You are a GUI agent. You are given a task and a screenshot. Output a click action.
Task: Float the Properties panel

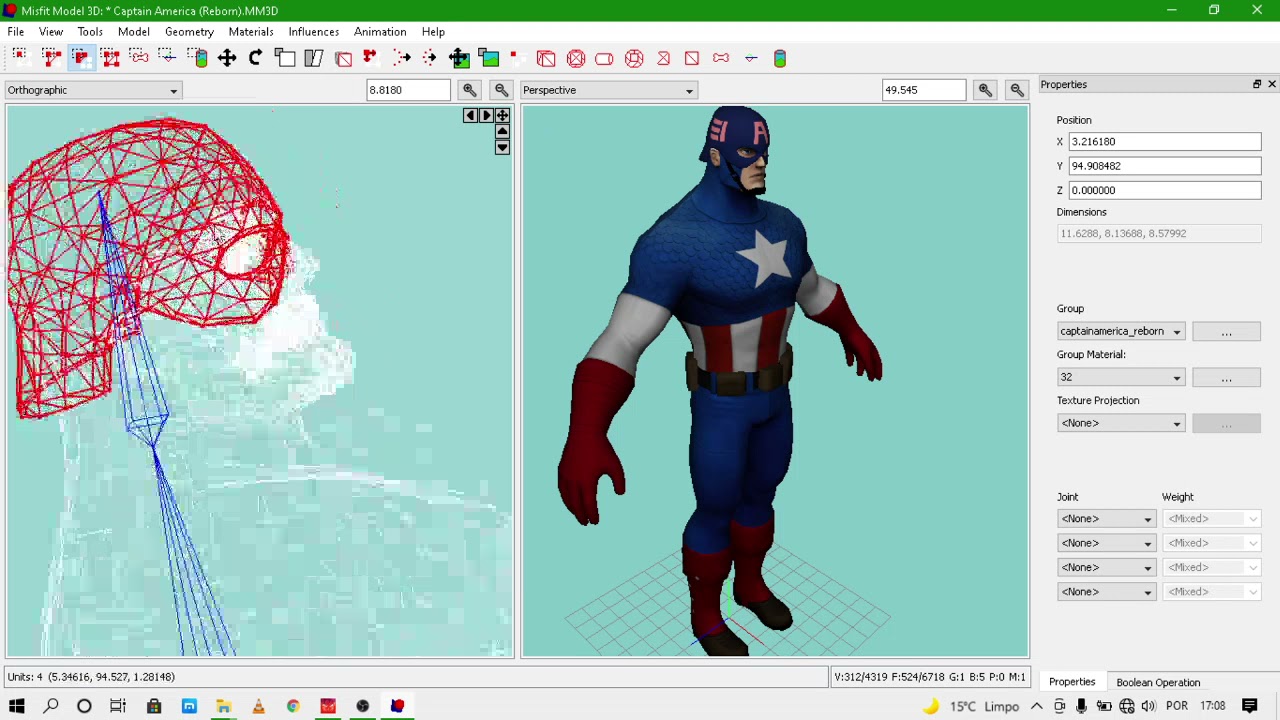[x=1257, y=84]
